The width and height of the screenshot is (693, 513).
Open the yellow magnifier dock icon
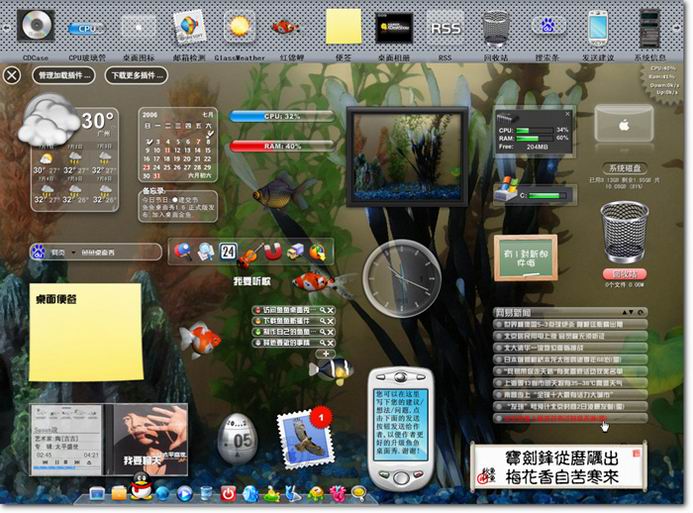point(358,492)
